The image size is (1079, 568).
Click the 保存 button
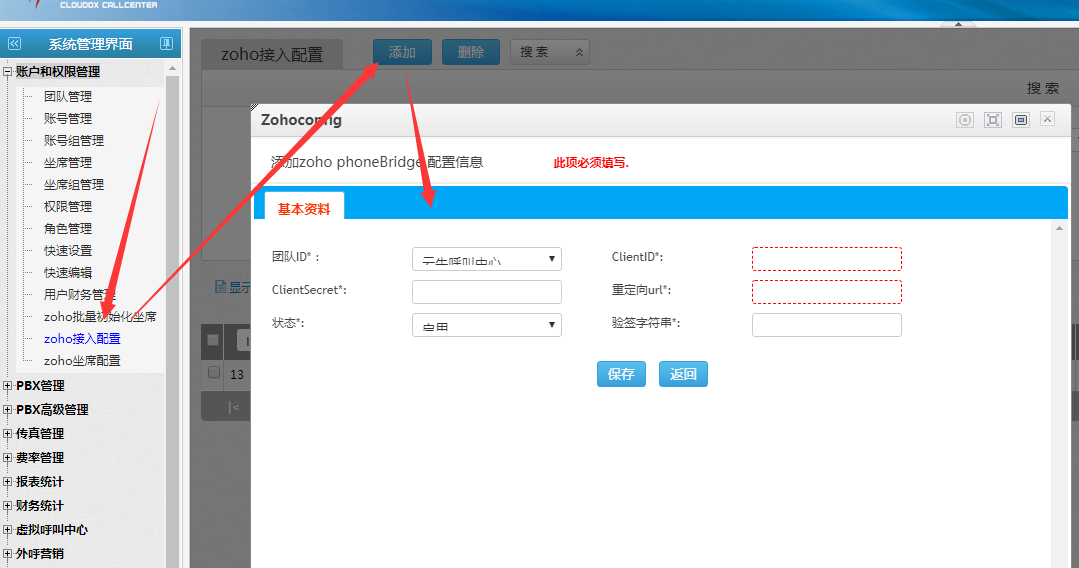[x=621, y=374]
